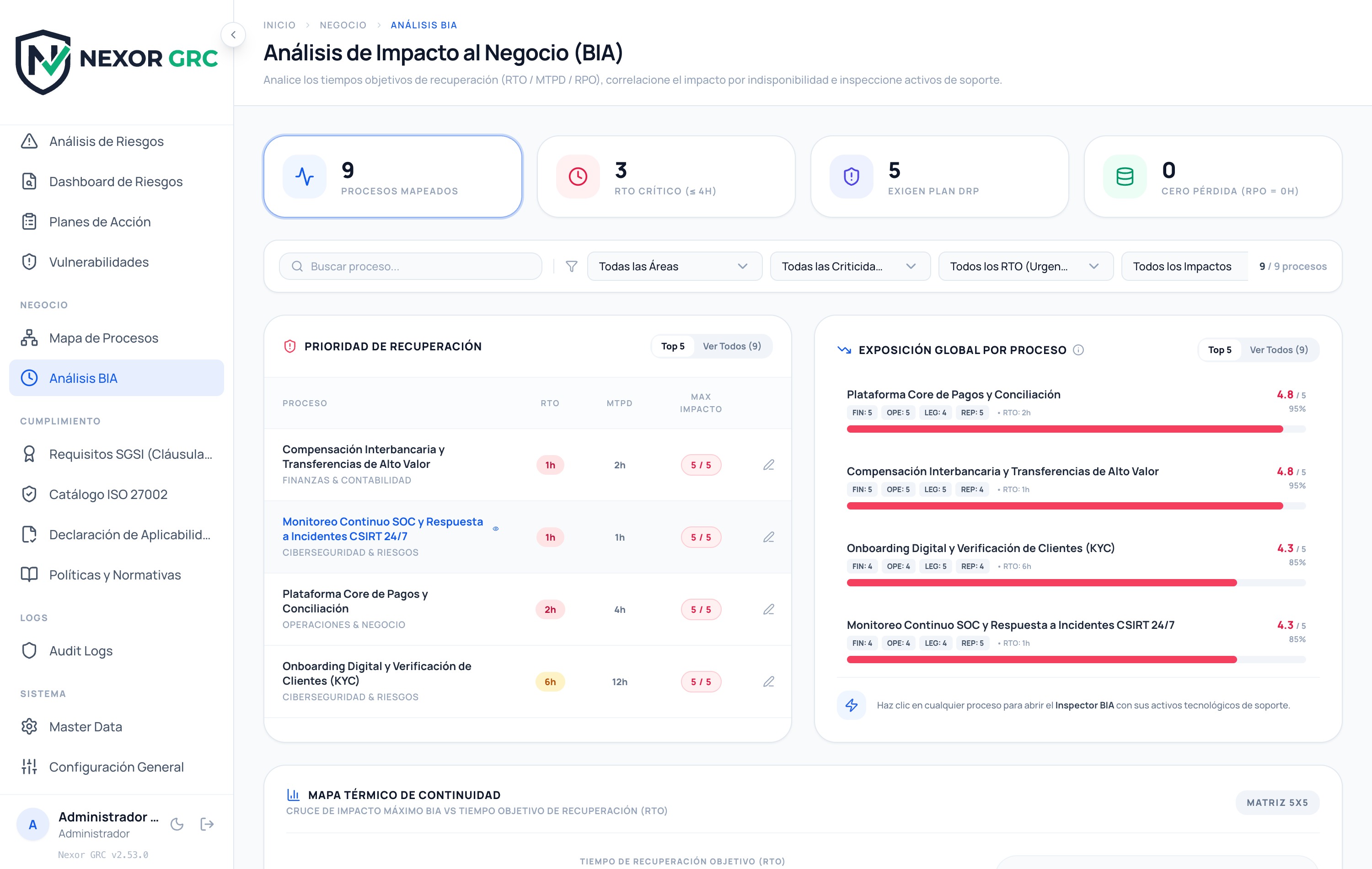Screen dimensions: 1372x869
Task: Click the logout icon next to Administrador
Action: 207,824
